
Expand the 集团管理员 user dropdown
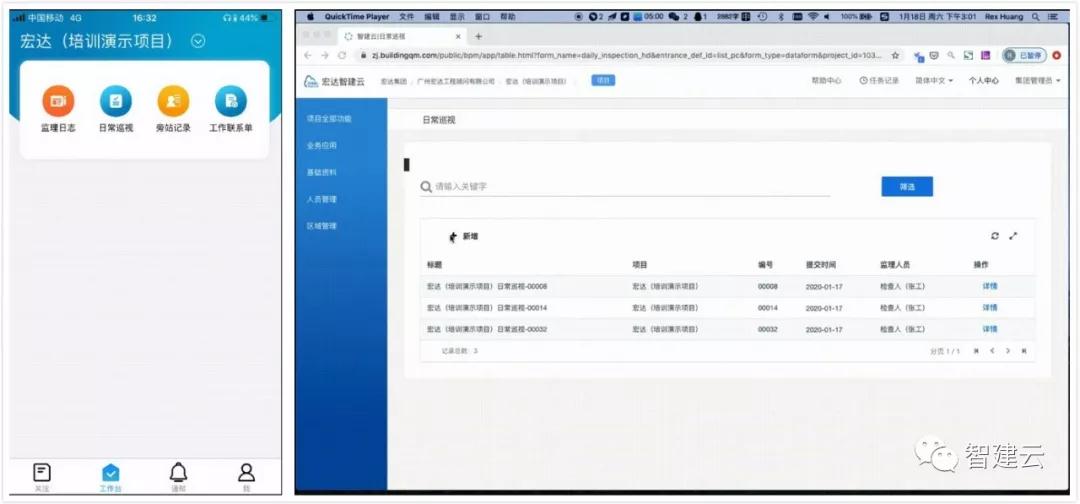(x=1037, y=80)
